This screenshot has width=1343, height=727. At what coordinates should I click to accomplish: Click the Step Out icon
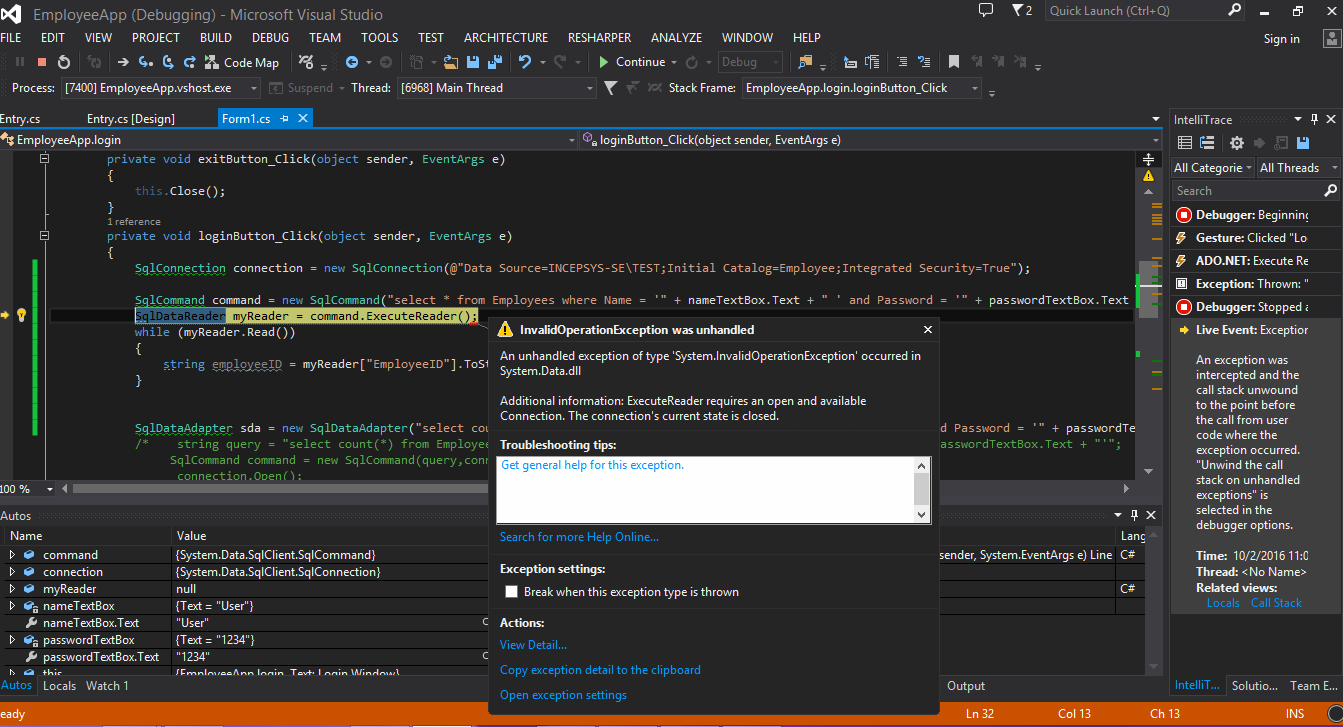point(190,62)
